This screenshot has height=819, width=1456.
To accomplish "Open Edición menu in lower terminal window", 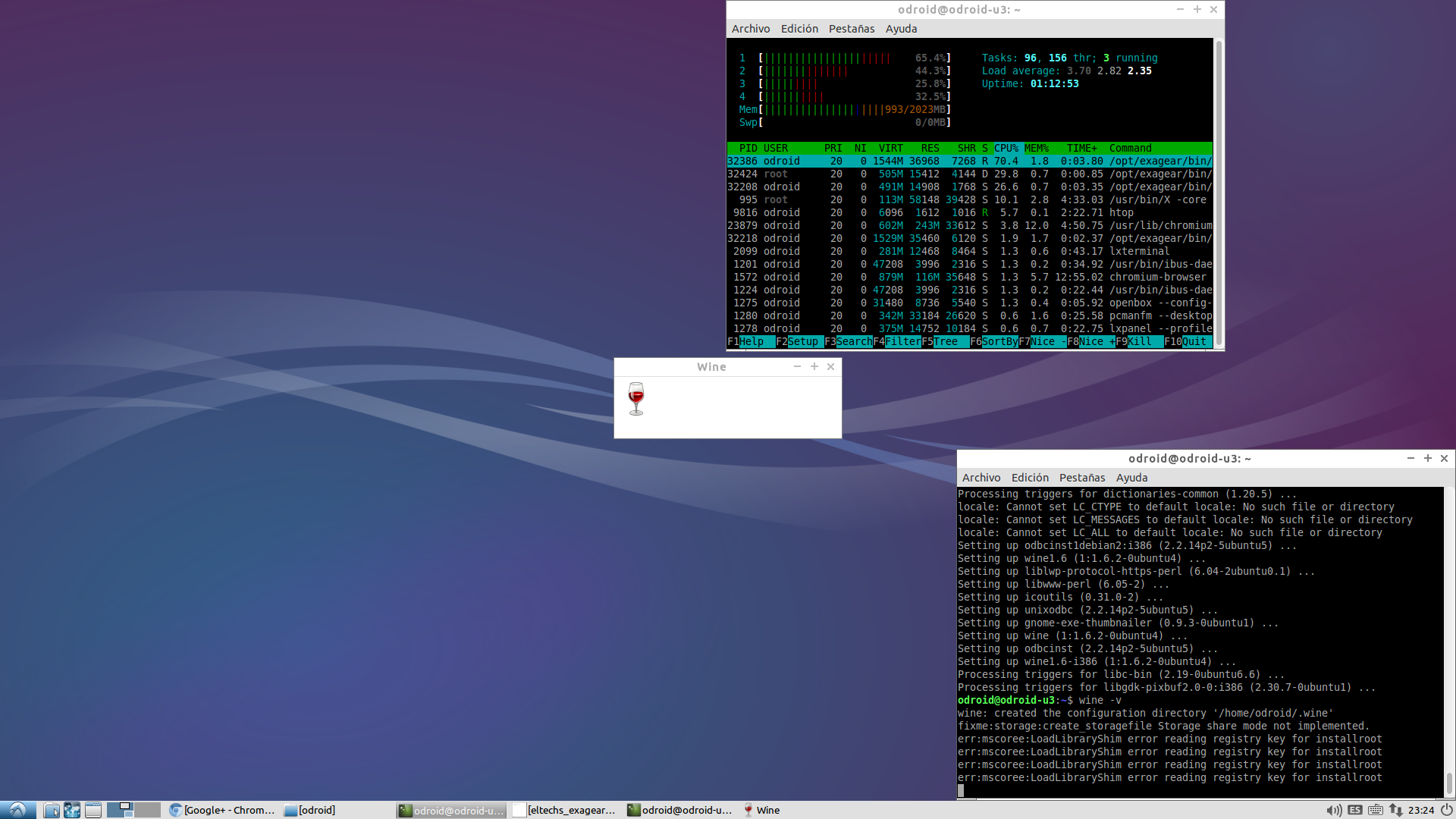I will pos(1030,478).
